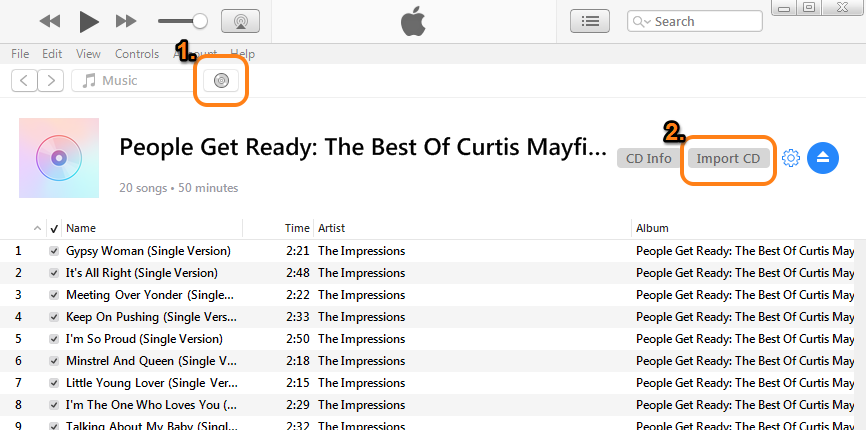The height and width of the screenshot is (430, 866).
Task: Select the Keep On Pushing song name
Action: (151, 317)
